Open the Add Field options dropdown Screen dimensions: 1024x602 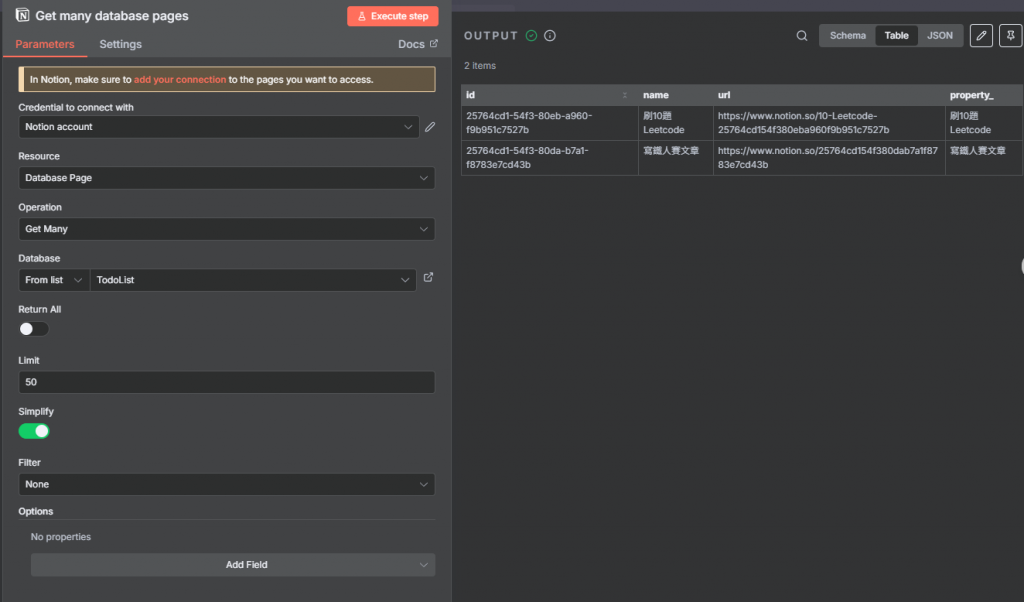point(233,565)
